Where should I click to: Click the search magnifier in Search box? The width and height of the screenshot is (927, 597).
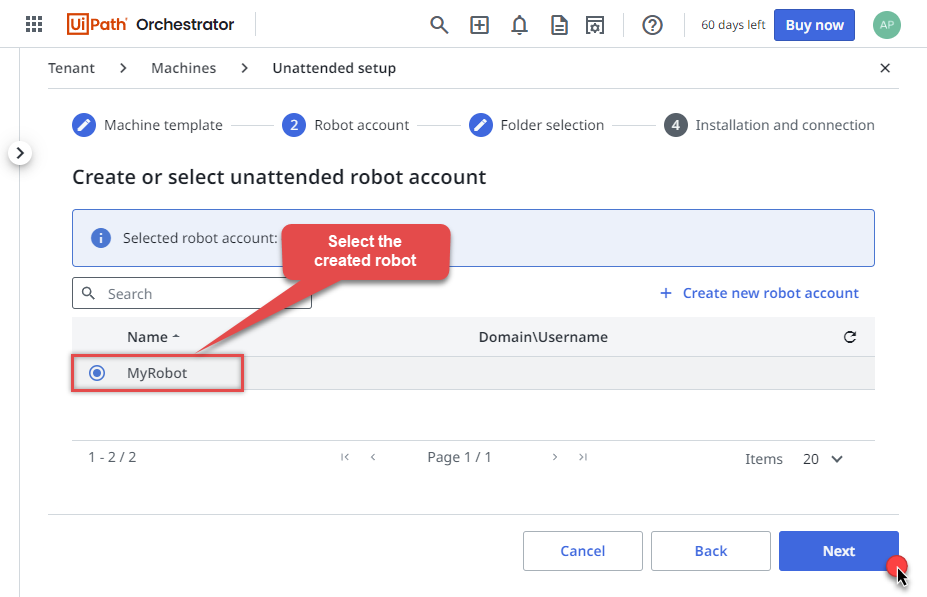(88, 293)
